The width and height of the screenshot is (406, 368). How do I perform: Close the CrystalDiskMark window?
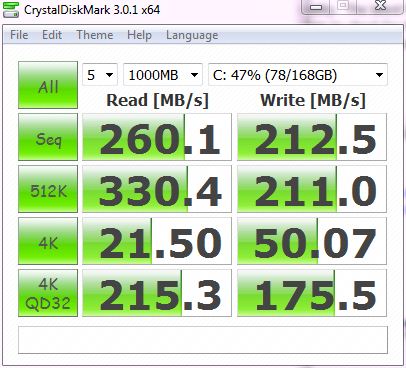380,6
